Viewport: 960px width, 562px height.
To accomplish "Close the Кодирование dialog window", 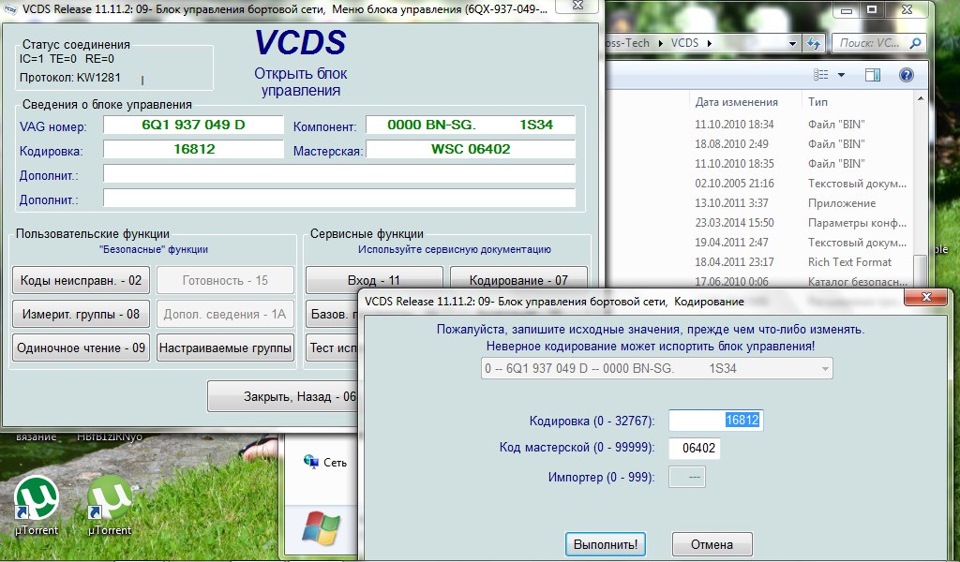I will pyautogui.click(x=926, y=297).
